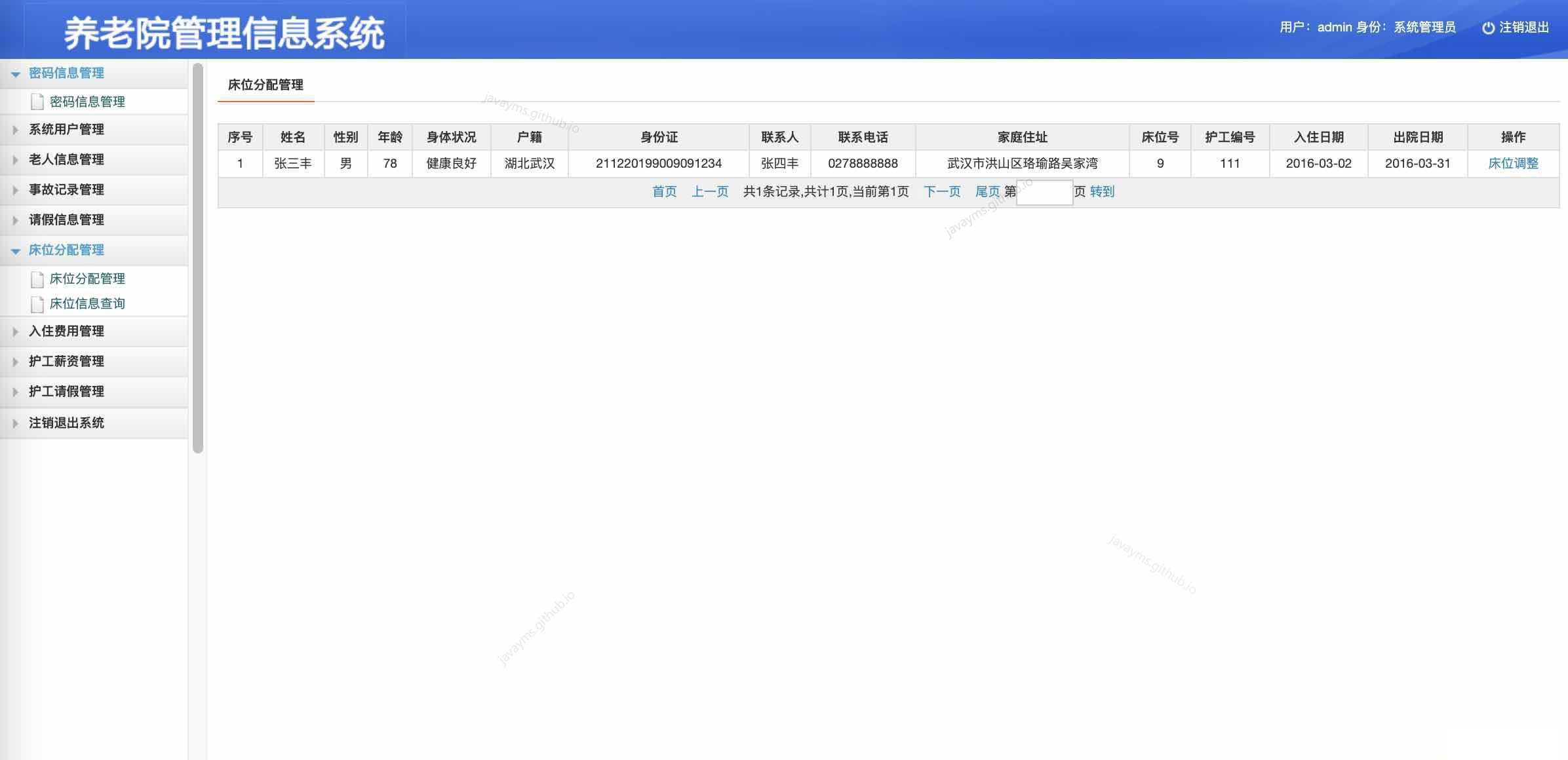The image size is (1568, 760).
Task: Open the 事故记录管理 menu
Action: 65,189
